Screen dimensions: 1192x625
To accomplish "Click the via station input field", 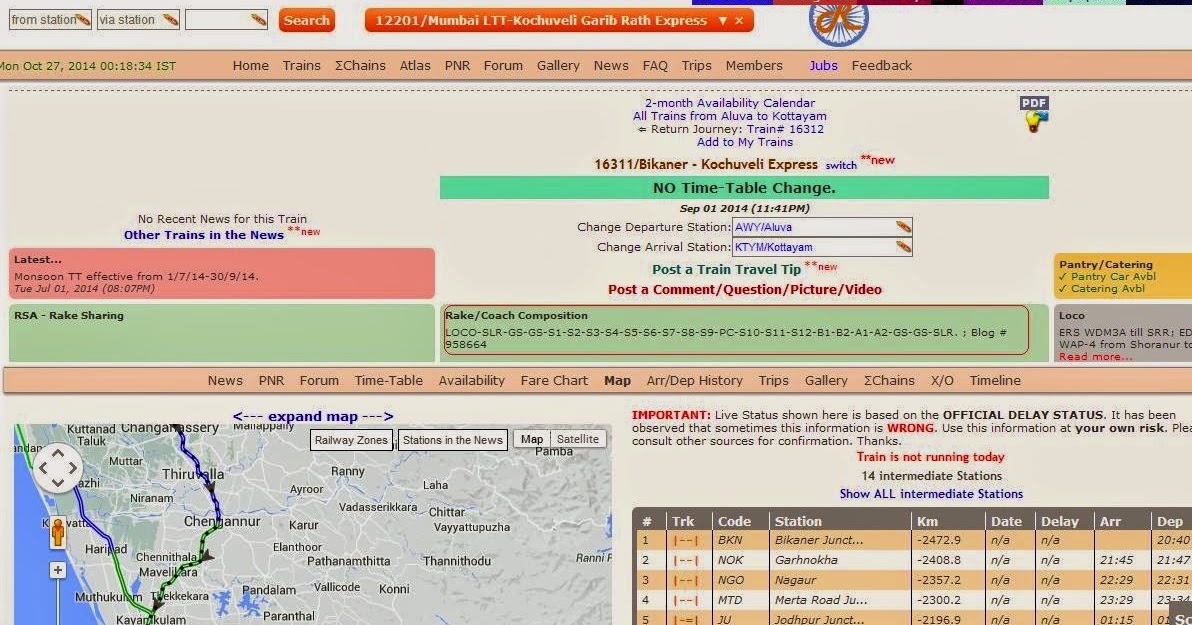I will [138, 20].
